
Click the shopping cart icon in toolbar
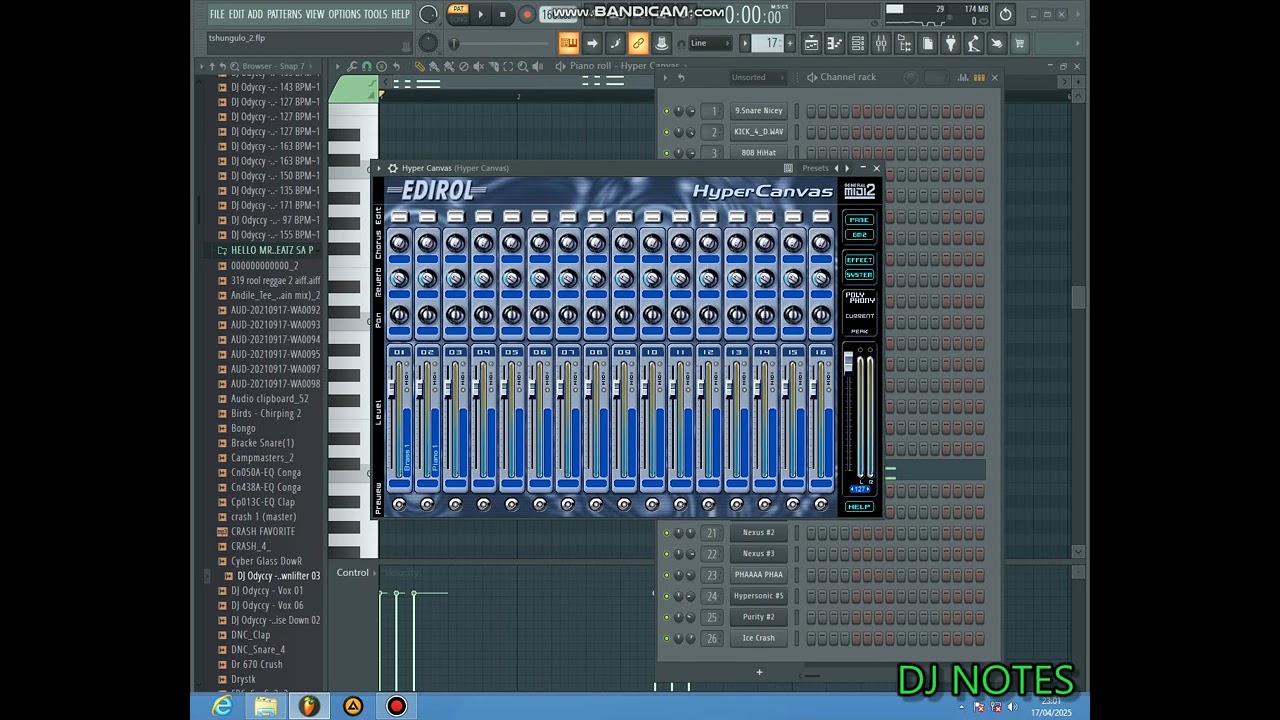[1019, 43]
